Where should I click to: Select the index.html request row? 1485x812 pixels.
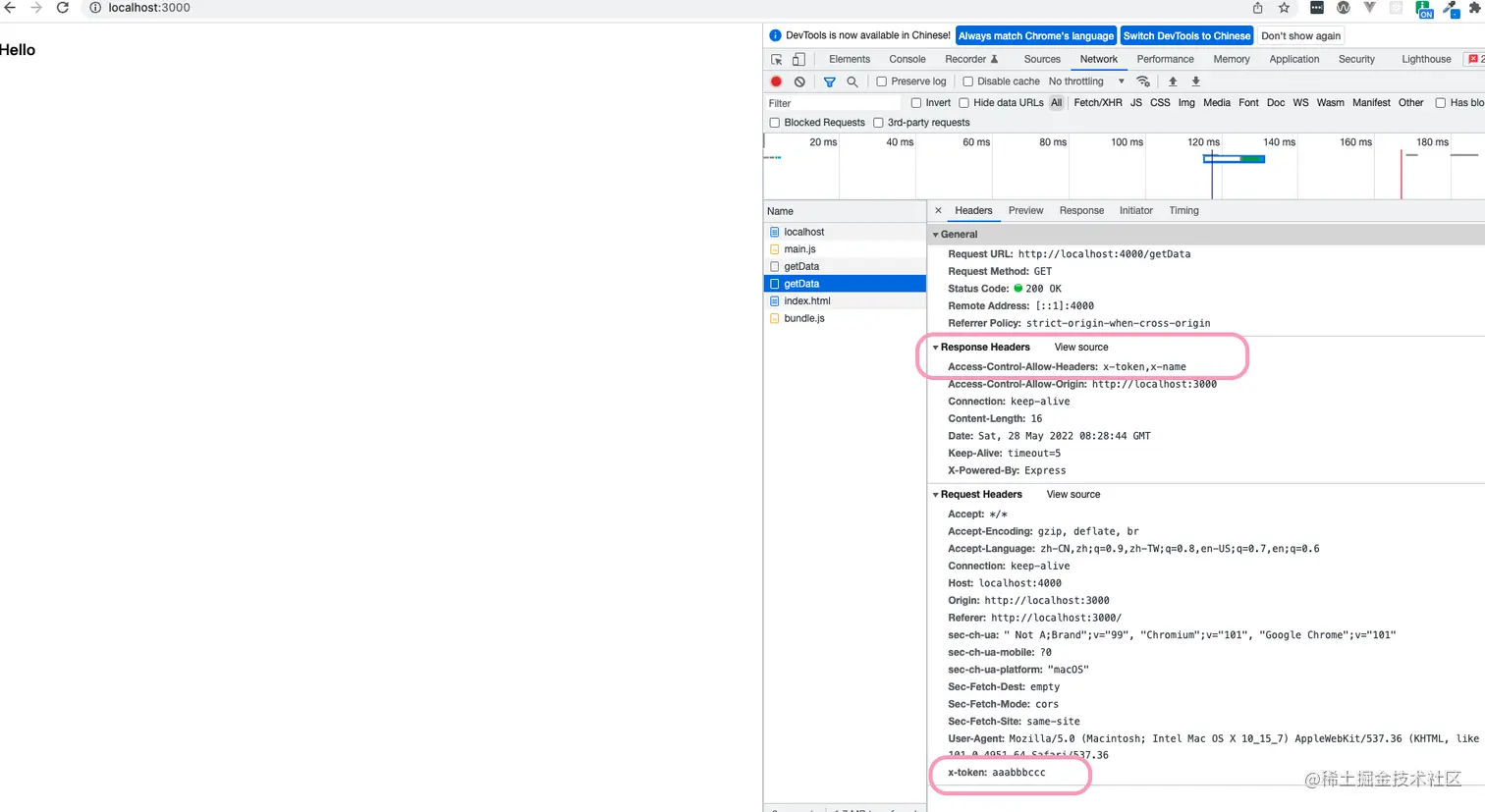[845, 301]
